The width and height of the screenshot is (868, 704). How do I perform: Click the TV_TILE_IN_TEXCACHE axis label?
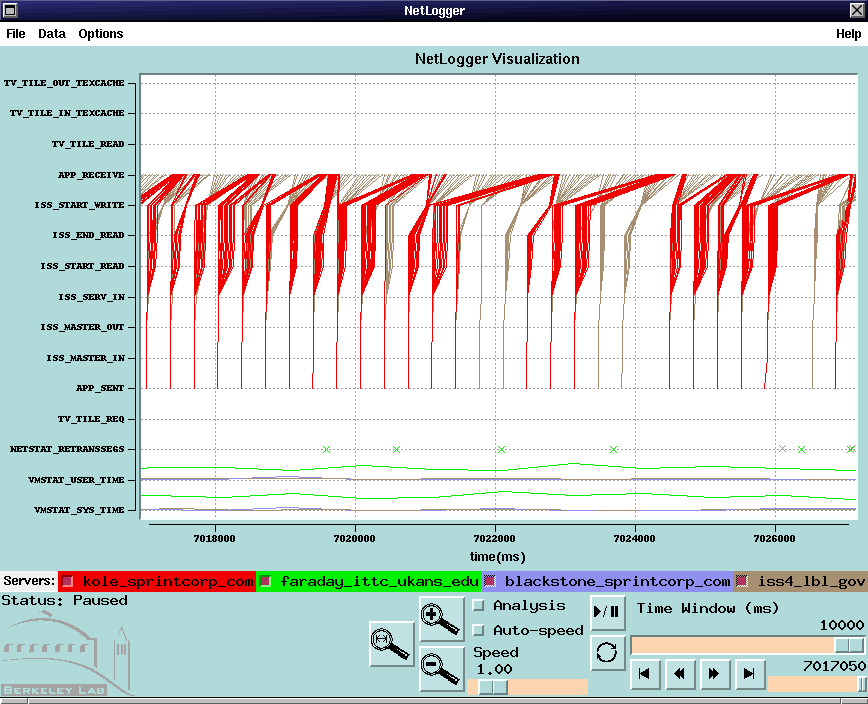67,113
